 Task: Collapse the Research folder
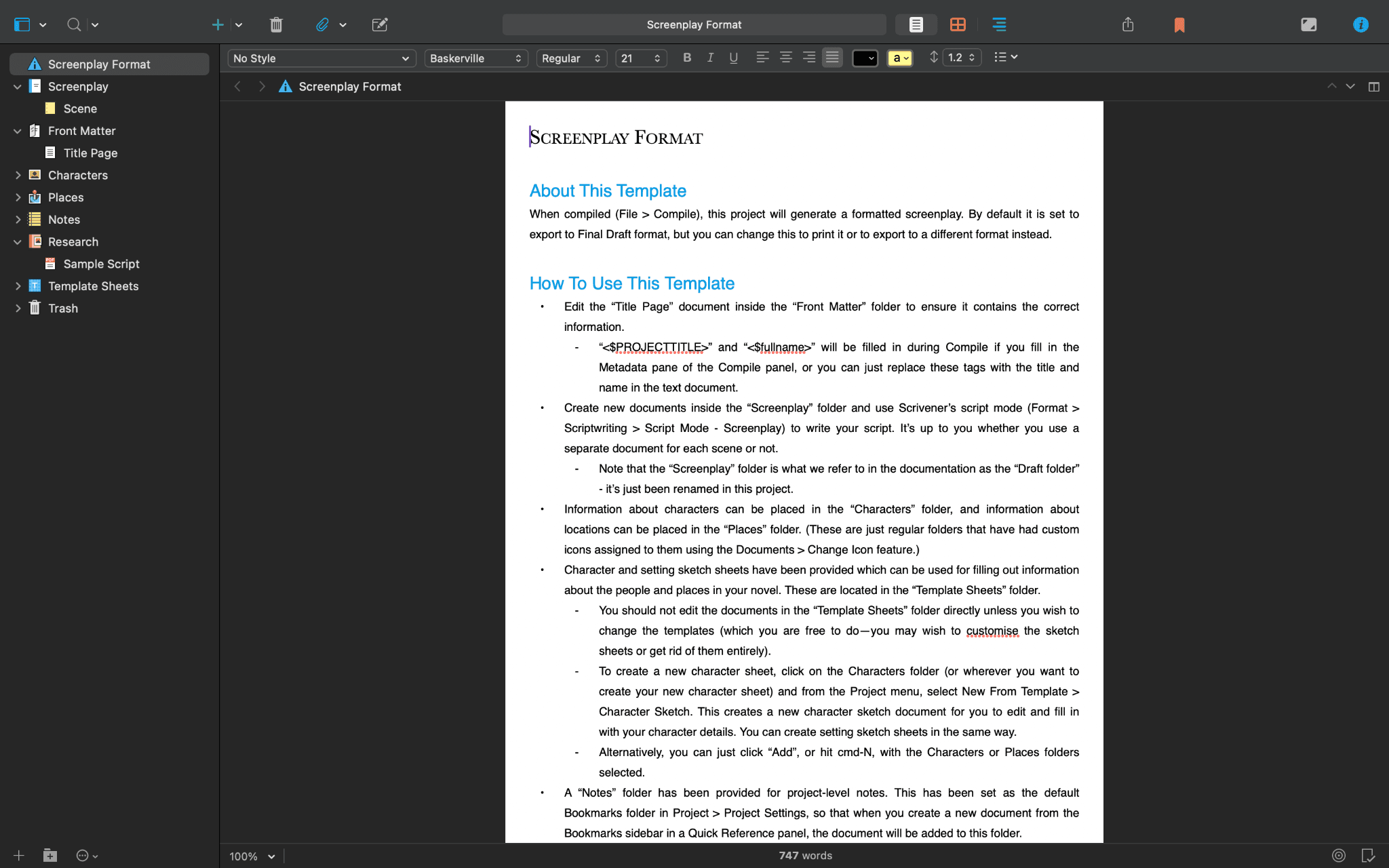tap(18, 241)
